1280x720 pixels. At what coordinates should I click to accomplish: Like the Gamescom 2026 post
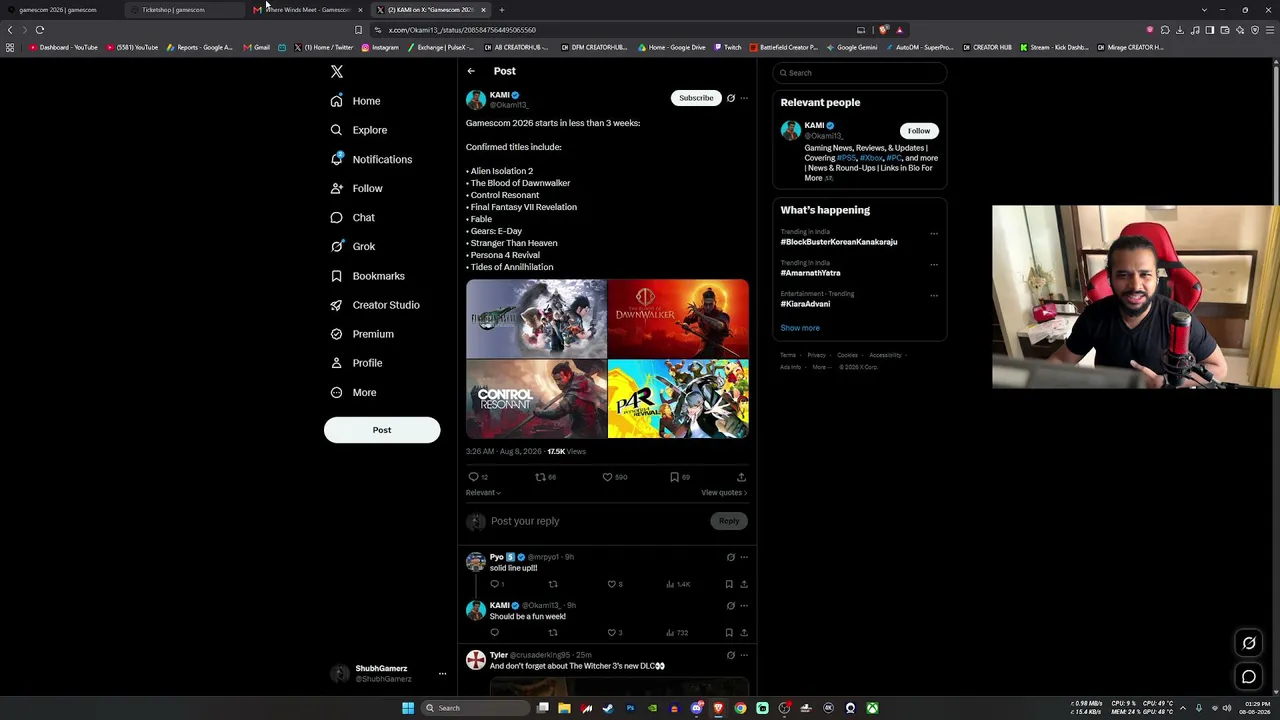[x=607, y=477]
